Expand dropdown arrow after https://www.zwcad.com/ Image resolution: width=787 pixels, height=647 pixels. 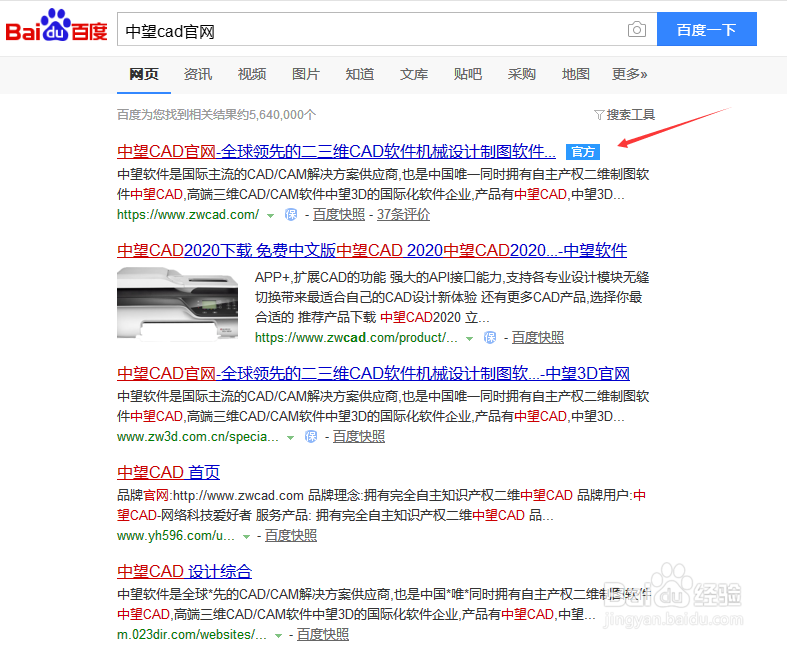tap(271, 216)
